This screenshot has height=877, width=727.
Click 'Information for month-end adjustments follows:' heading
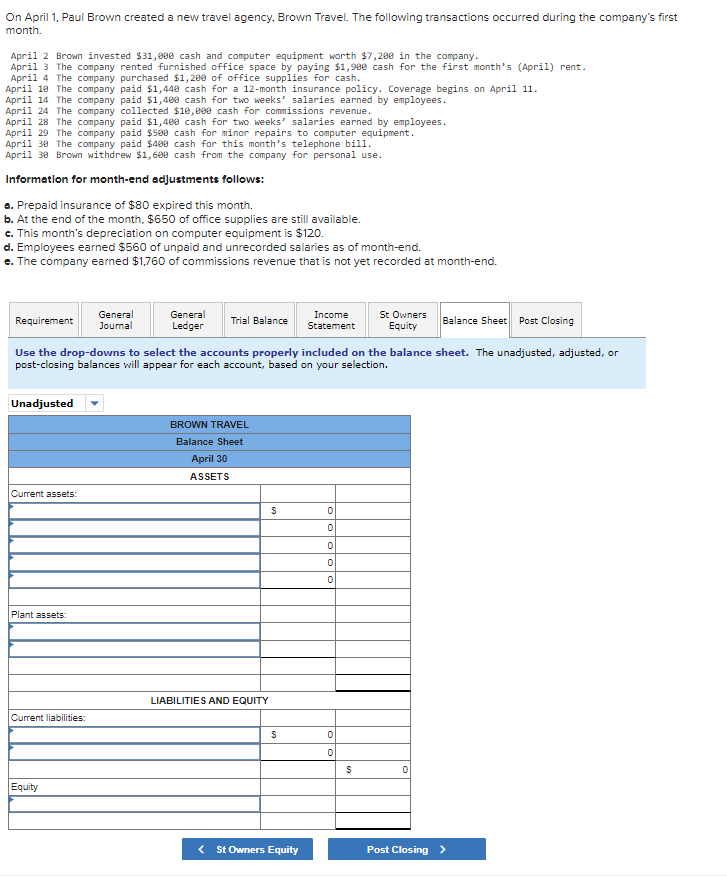point(135,179)
